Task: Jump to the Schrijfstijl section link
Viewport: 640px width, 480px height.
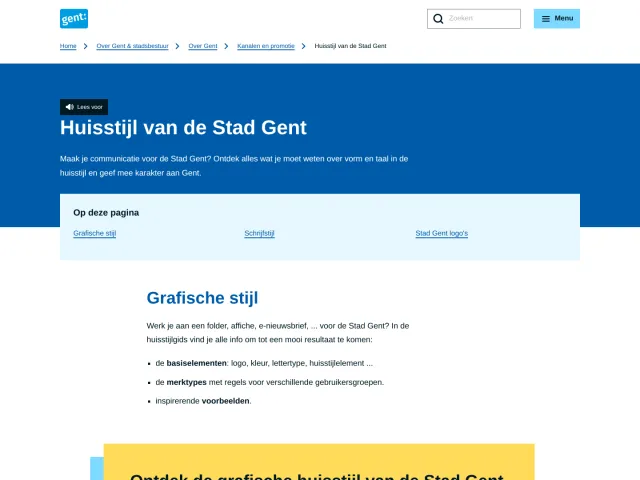Action: [x=260, y=233]
